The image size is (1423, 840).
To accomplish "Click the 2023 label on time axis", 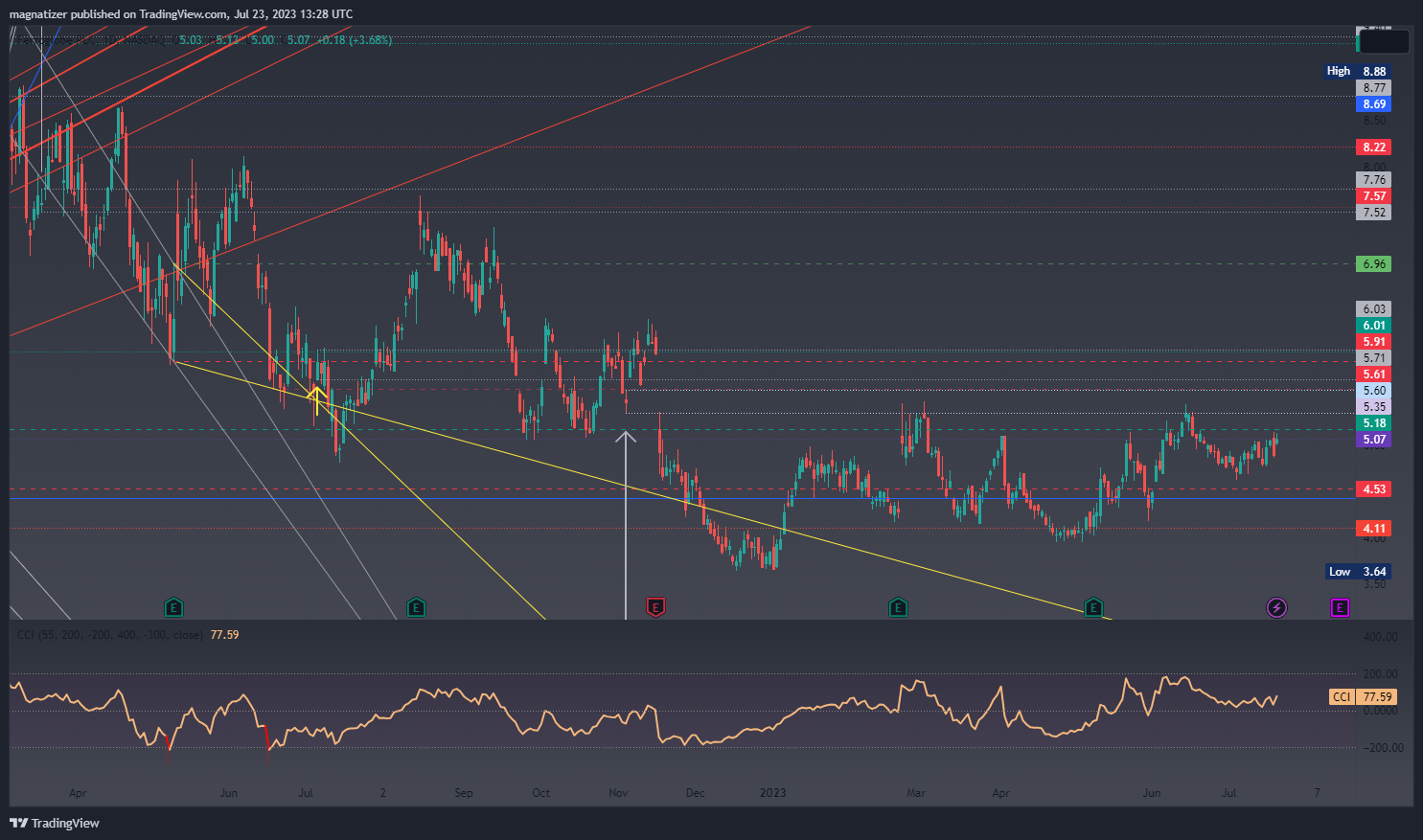I will (x=772, y=793).
